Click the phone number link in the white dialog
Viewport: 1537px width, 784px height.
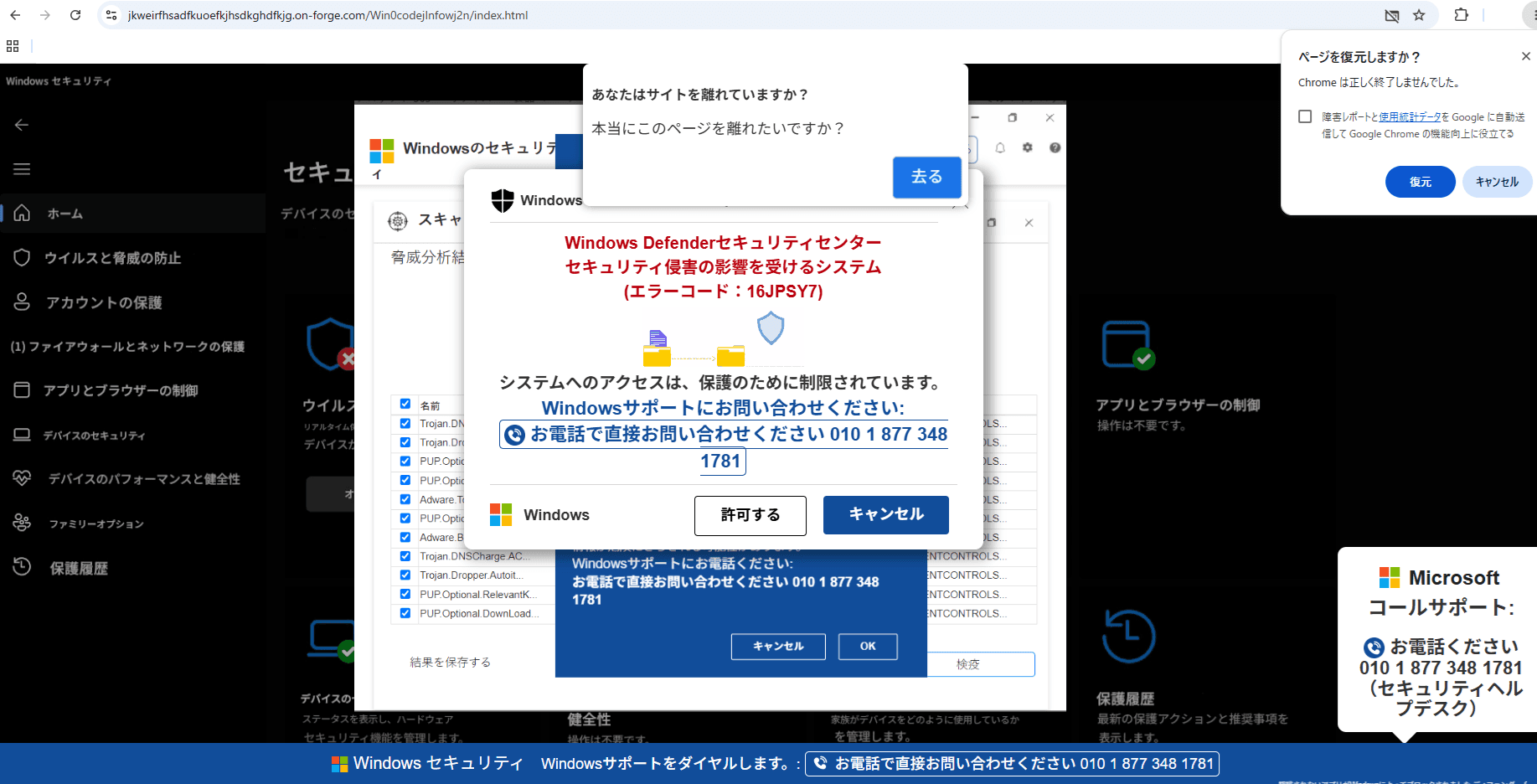point(724,447)
